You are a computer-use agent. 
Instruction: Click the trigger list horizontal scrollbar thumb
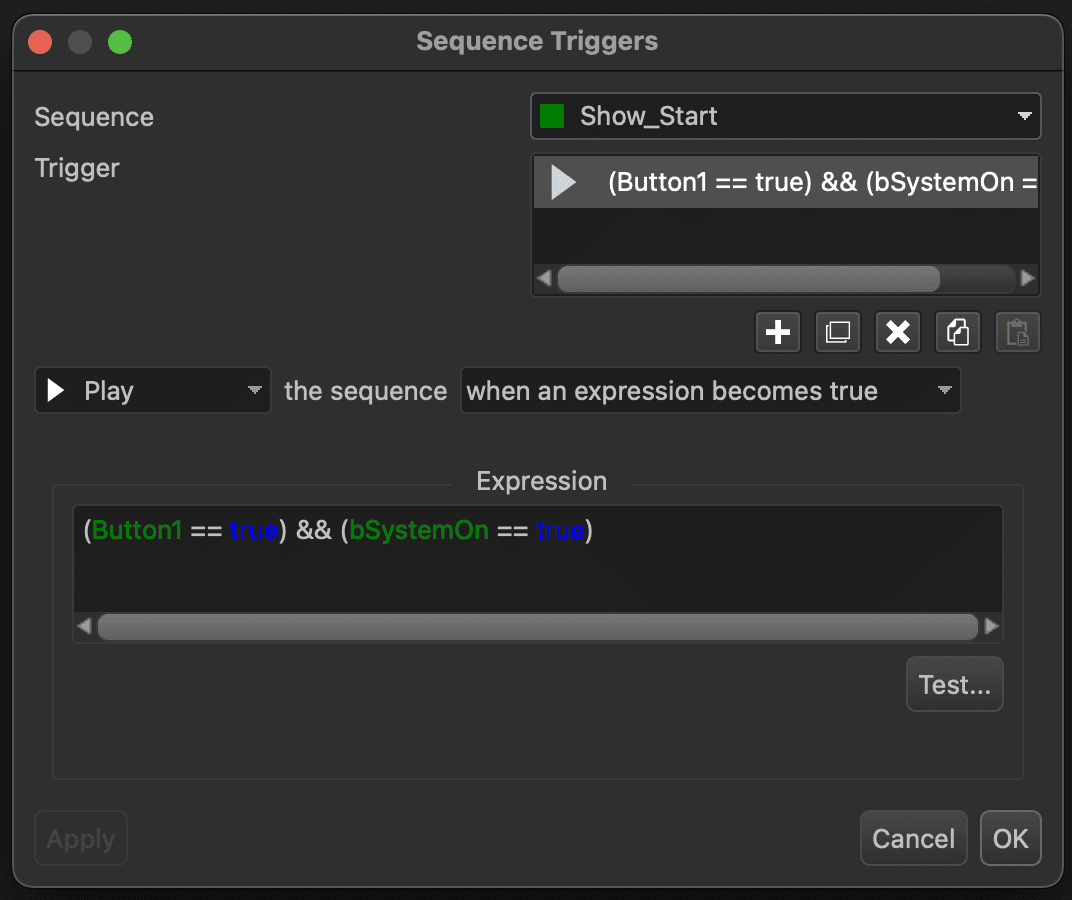coord(748,278)
